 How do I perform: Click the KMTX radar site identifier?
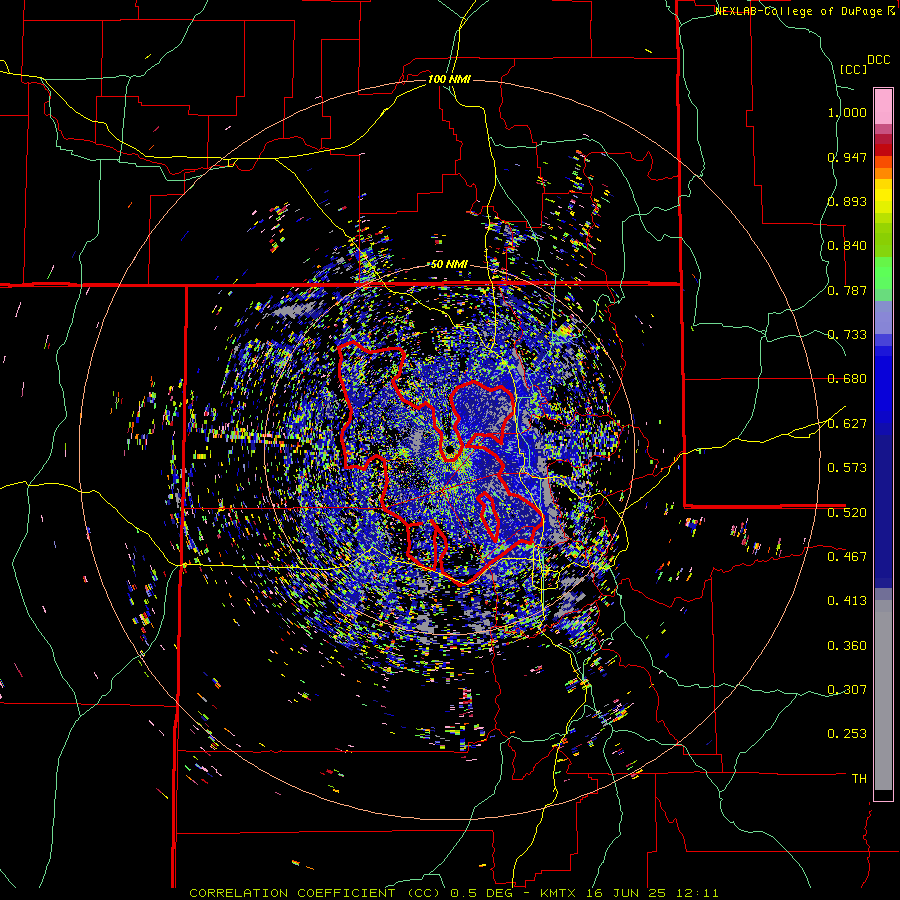click(560, 893)
